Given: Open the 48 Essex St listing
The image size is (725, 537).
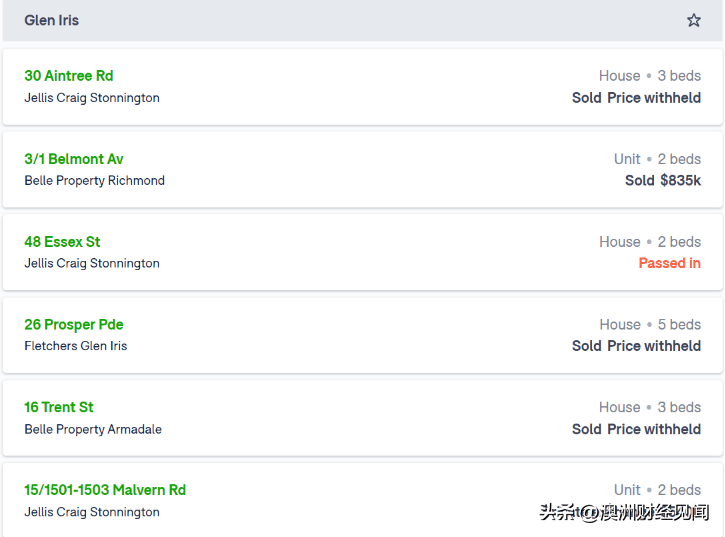Looking at the screenshot, I should coord(62,241).
